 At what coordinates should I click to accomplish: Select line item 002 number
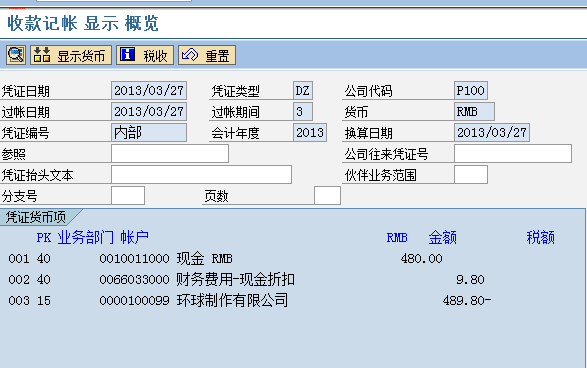(x=19, y=280)
